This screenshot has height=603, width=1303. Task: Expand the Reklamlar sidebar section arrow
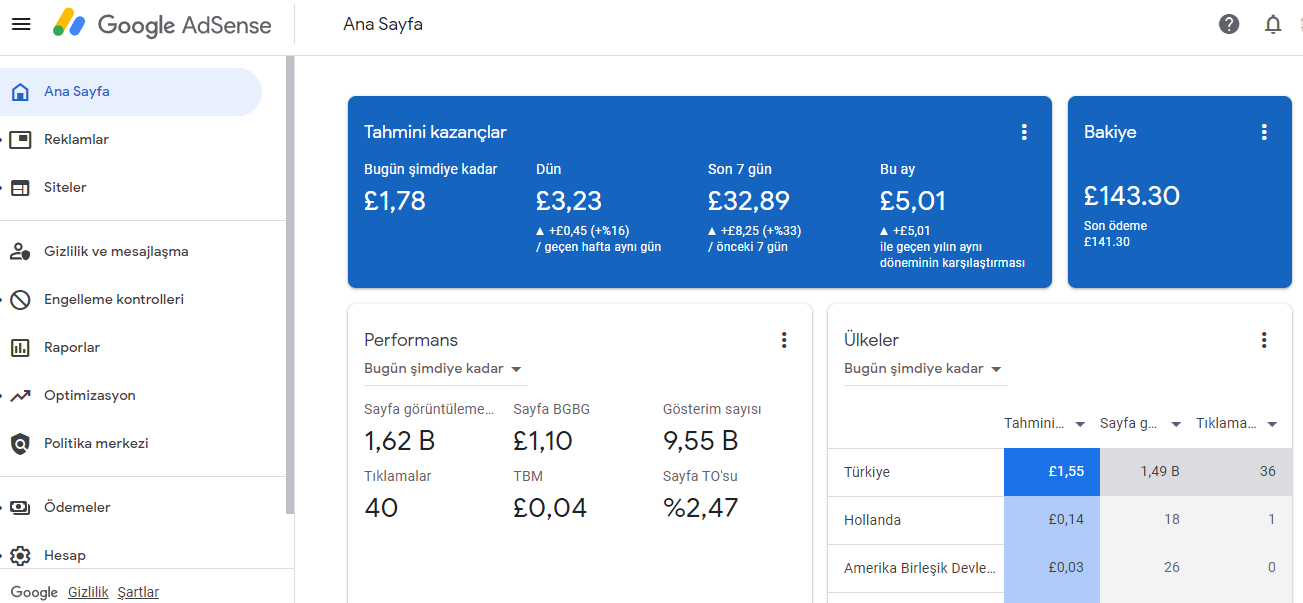pyautogui.click(x=2, y=140)
